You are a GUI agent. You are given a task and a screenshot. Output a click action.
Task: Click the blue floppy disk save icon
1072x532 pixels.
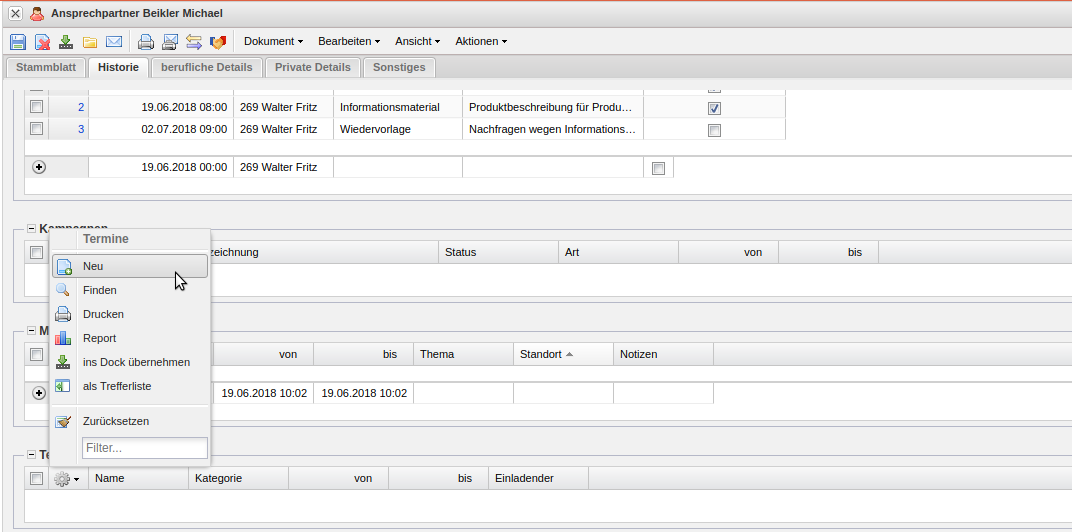coord(18,42)
